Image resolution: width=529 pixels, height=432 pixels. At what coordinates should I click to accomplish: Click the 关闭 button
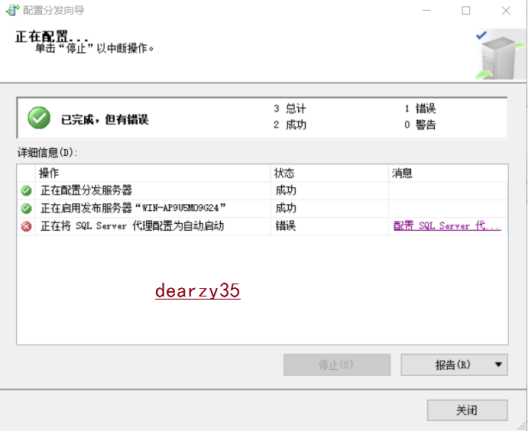pyautogui.click(x=467, y=410)
